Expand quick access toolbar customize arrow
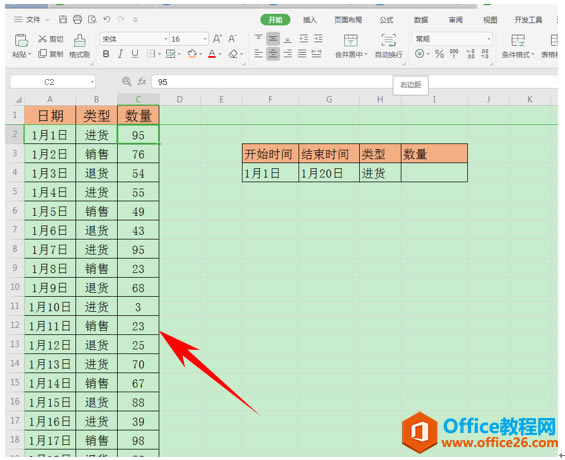This screenshot has height=460, width=565. (135, 20)
